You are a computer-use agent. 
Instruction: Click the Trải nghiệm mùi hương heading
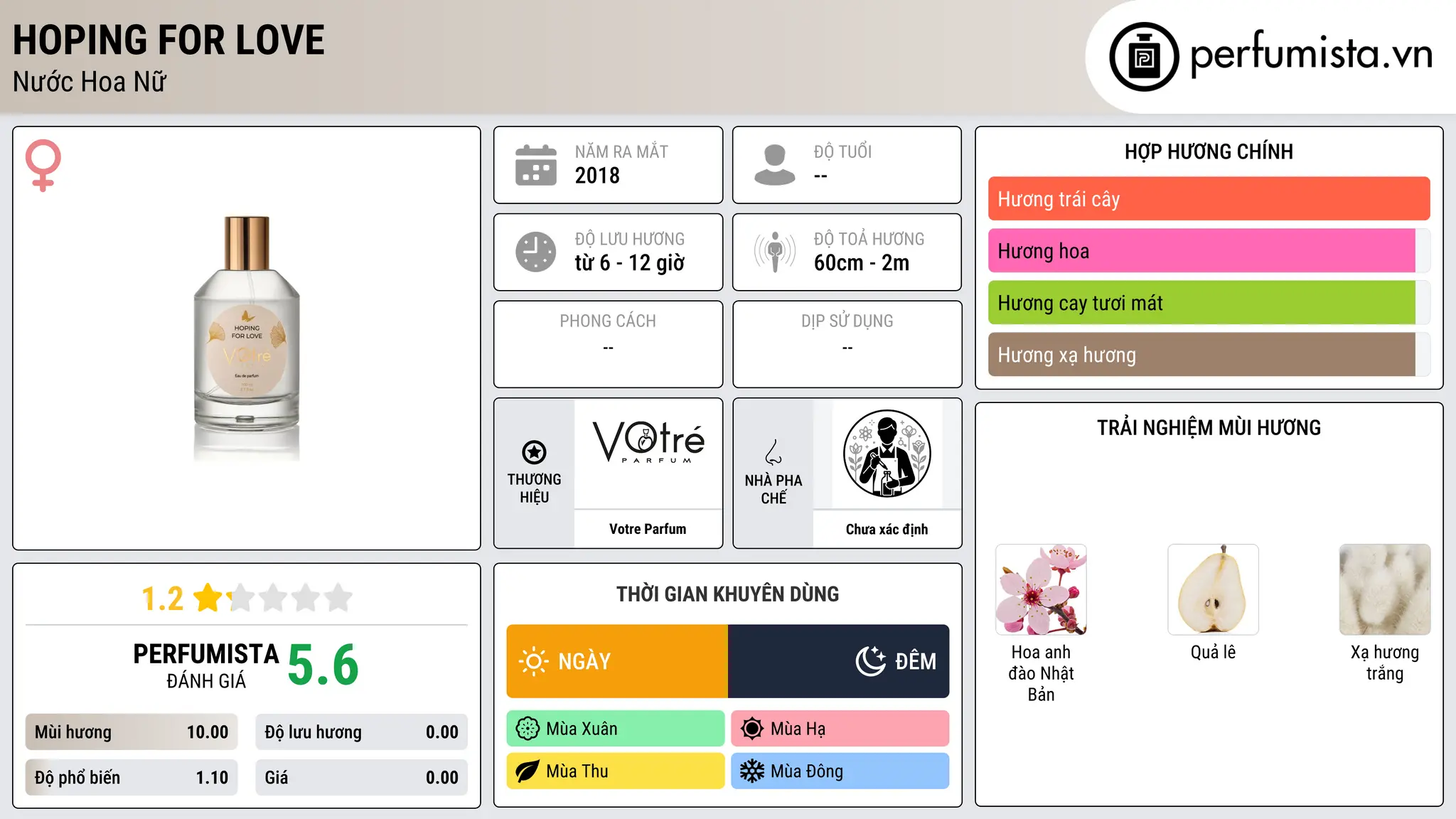(1209, 427)
